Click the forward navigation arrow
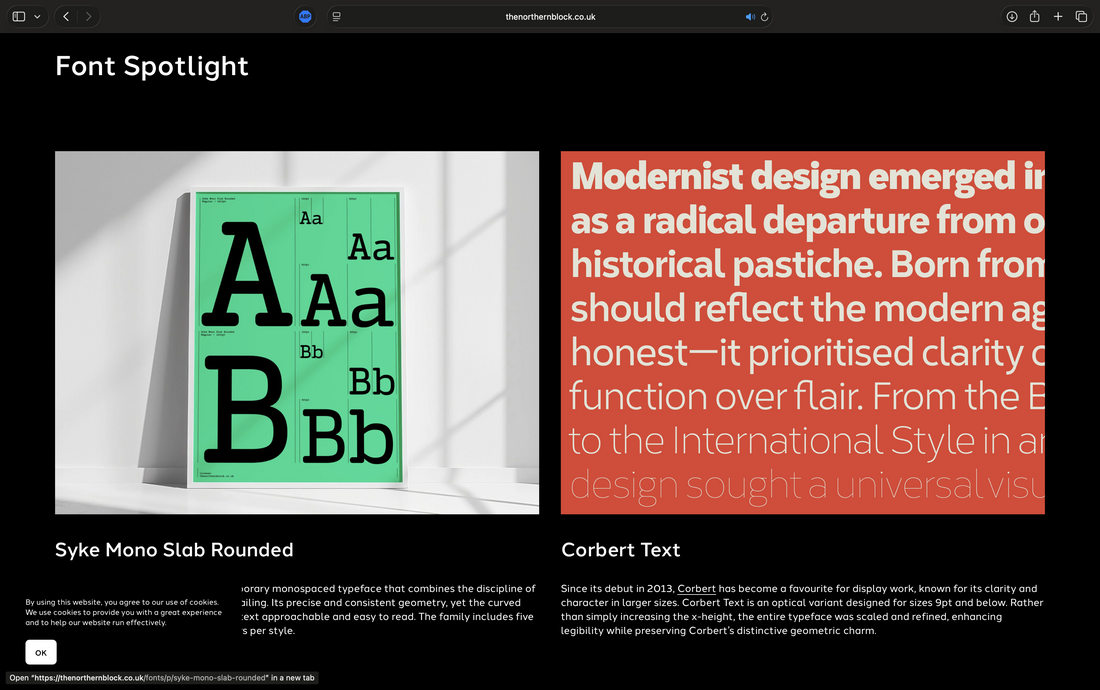1100x690 pixels. pos(89,17)
